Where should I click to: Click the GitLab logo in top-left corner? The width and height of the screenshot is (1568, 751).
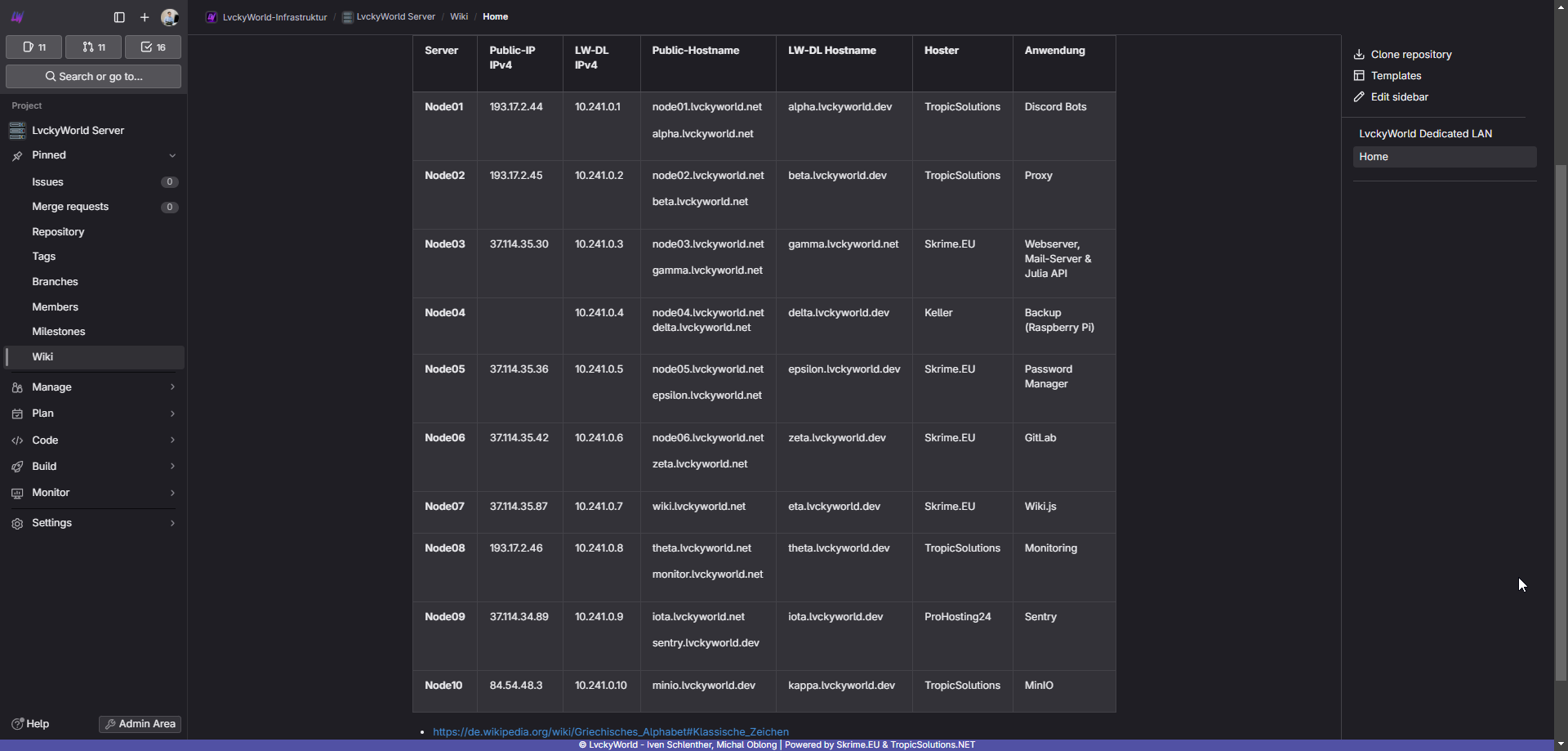(17, 17)
